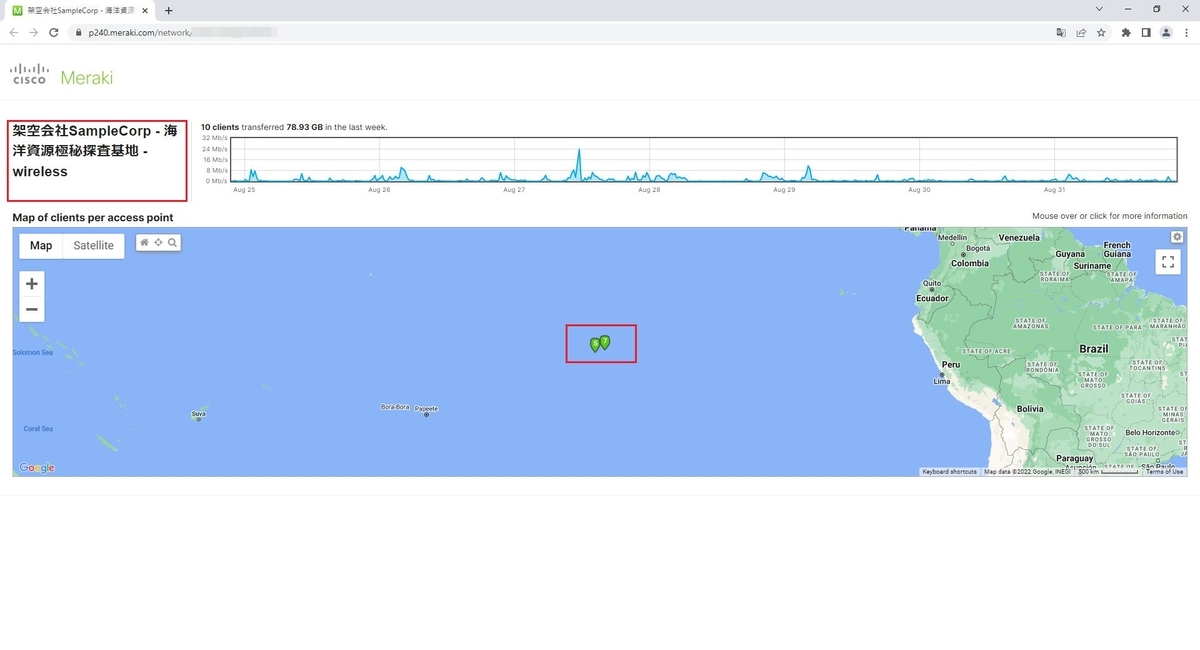1200x650 pixels.
Task: Click the Colombia label on the map
Action: (x=970, y=264)
